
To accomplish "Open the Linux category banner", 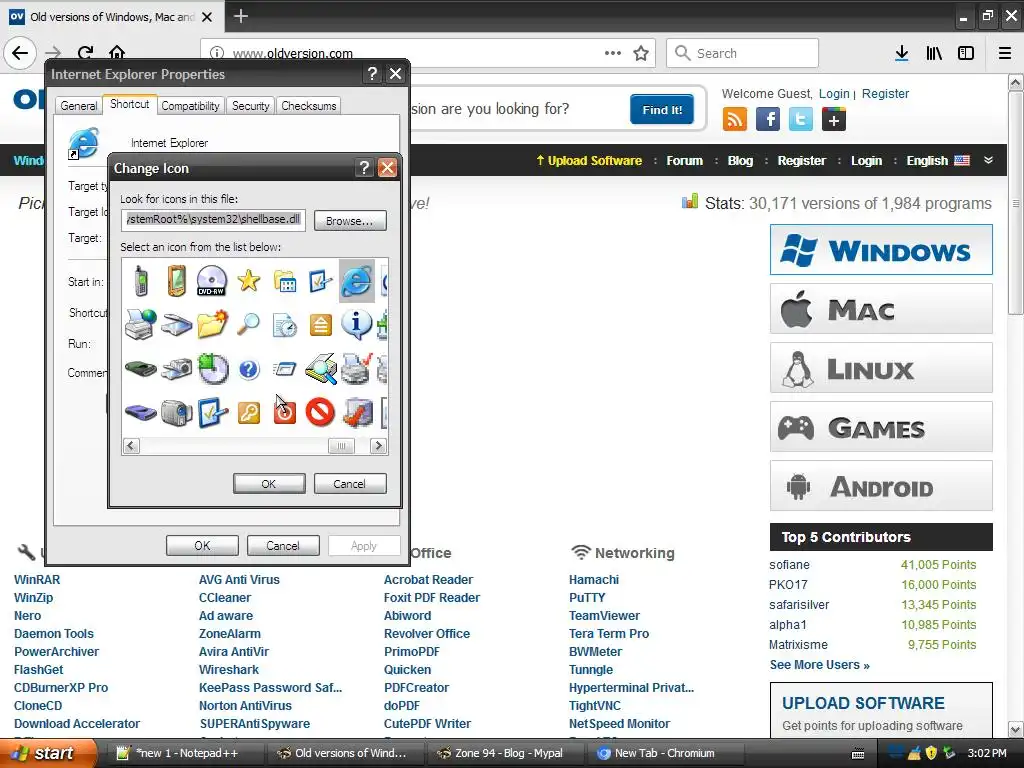I will 881,368.
